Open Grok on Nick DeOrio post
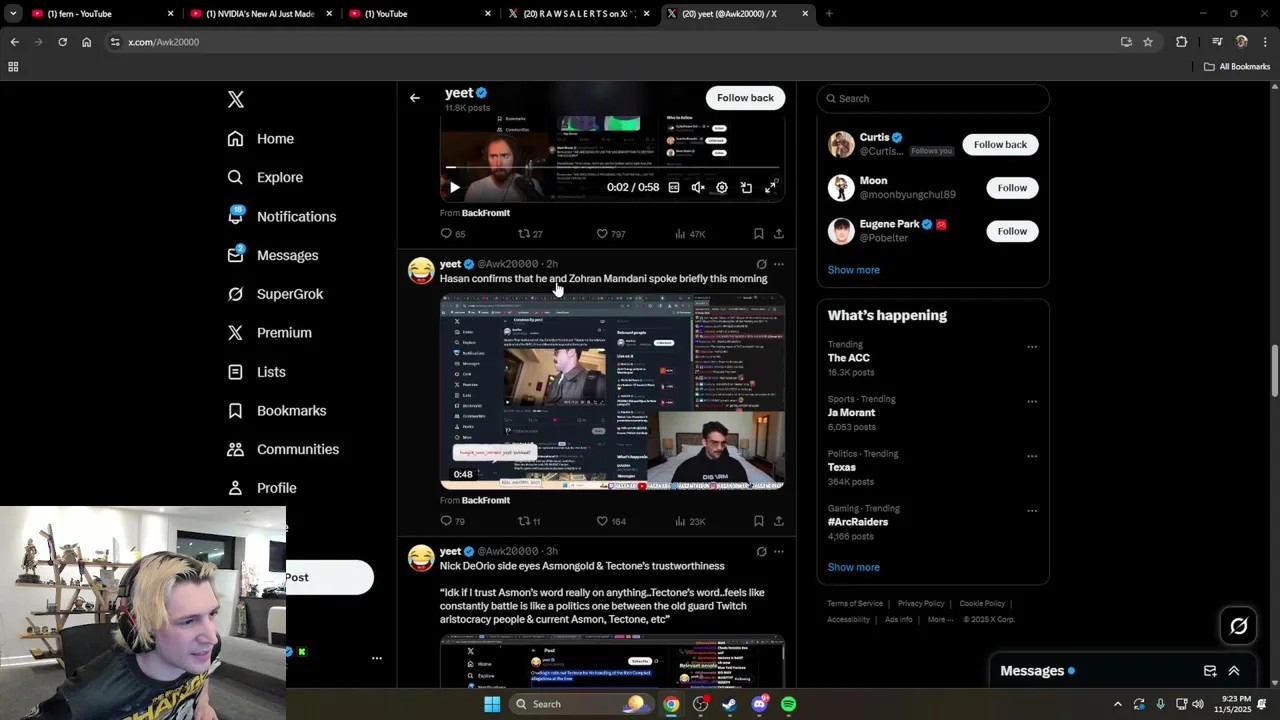Viewport: 1280px width, 720px height. [761, 551]
